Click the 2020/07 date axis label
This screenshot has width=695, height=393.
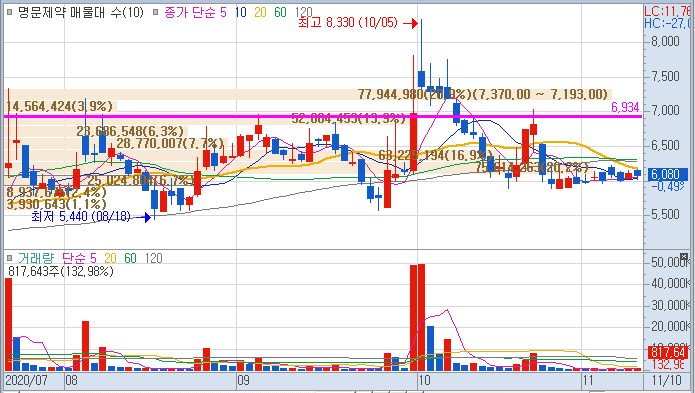26,381
